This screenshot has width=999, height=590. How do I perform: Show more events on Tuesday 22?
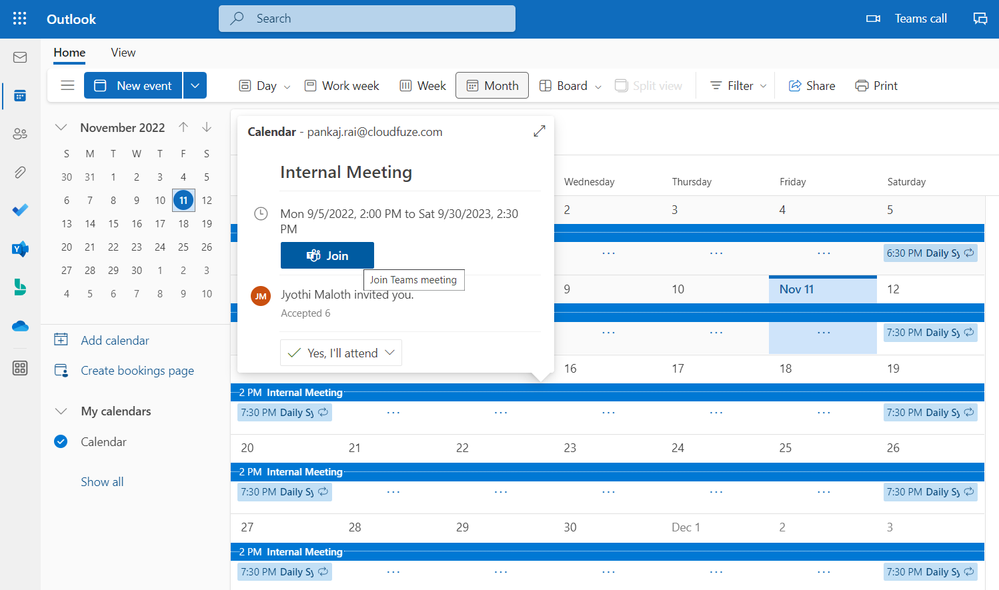tap(501, 492)
